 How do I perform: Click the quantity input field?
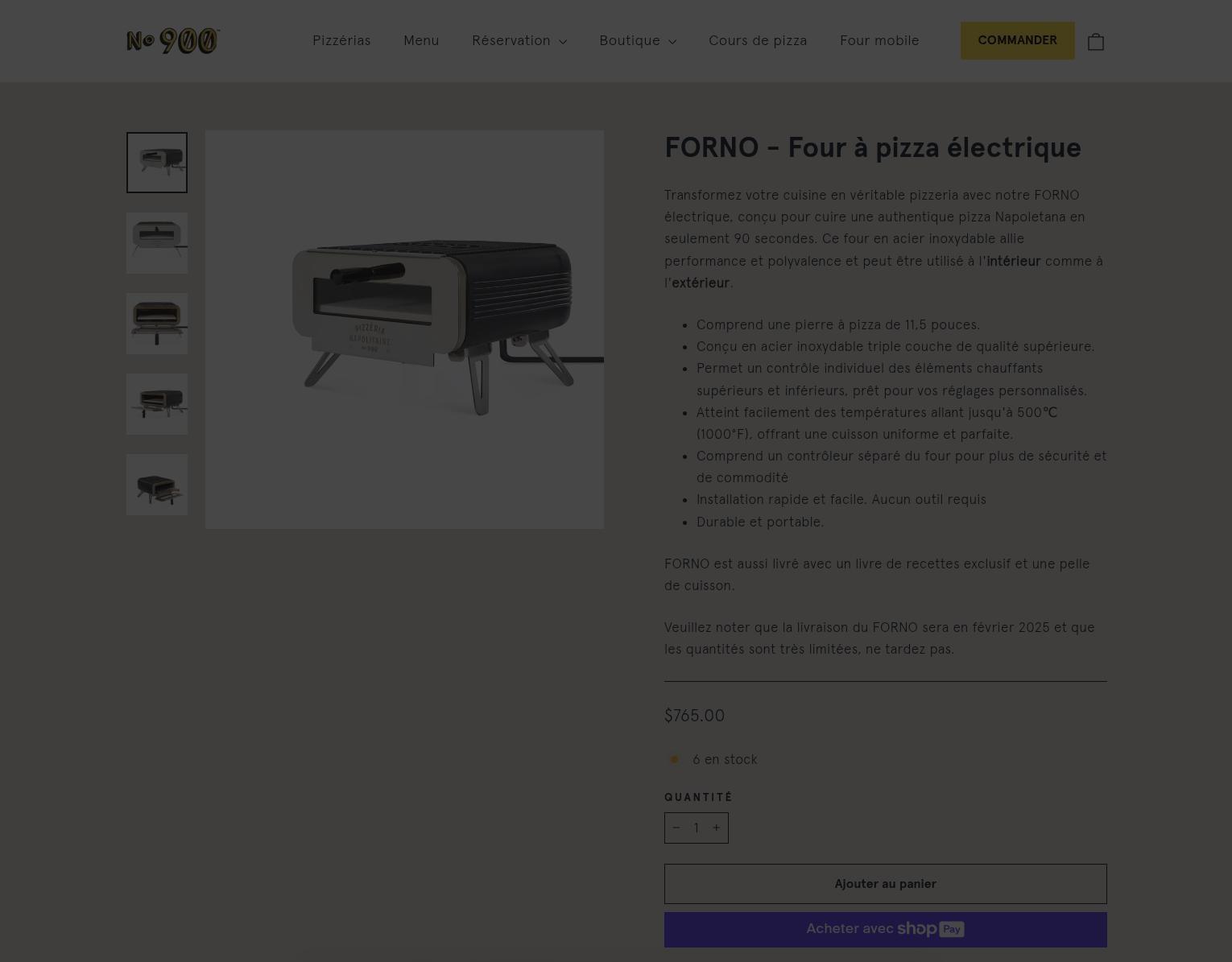coord(697,828)
